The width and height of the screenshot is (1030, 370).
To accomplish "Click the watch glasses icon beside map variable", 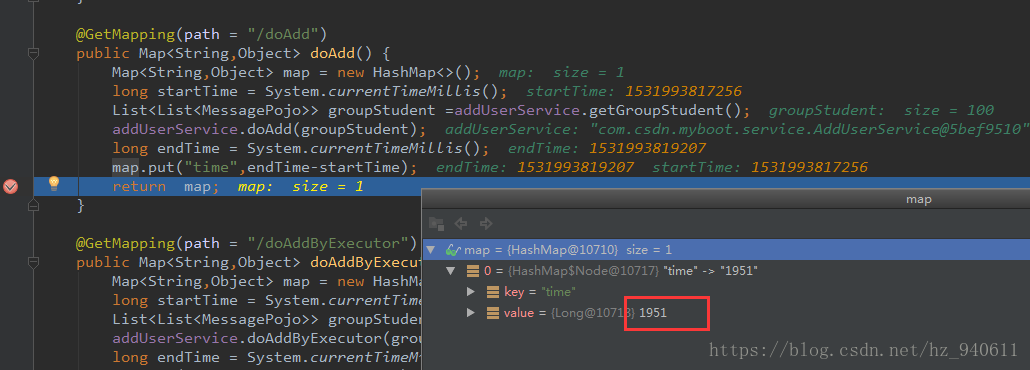I will 453,250.
